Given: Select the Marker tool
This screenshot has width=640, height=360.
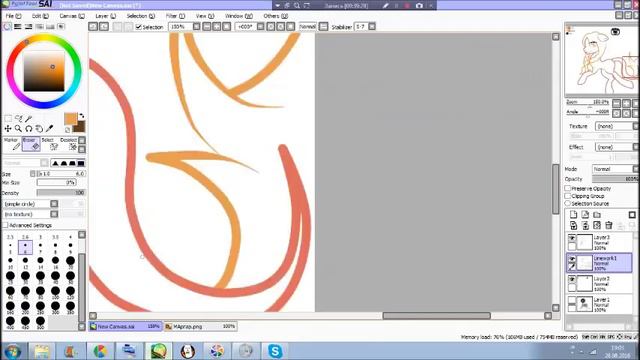Looking at the screenshot, I should [11, 144].
